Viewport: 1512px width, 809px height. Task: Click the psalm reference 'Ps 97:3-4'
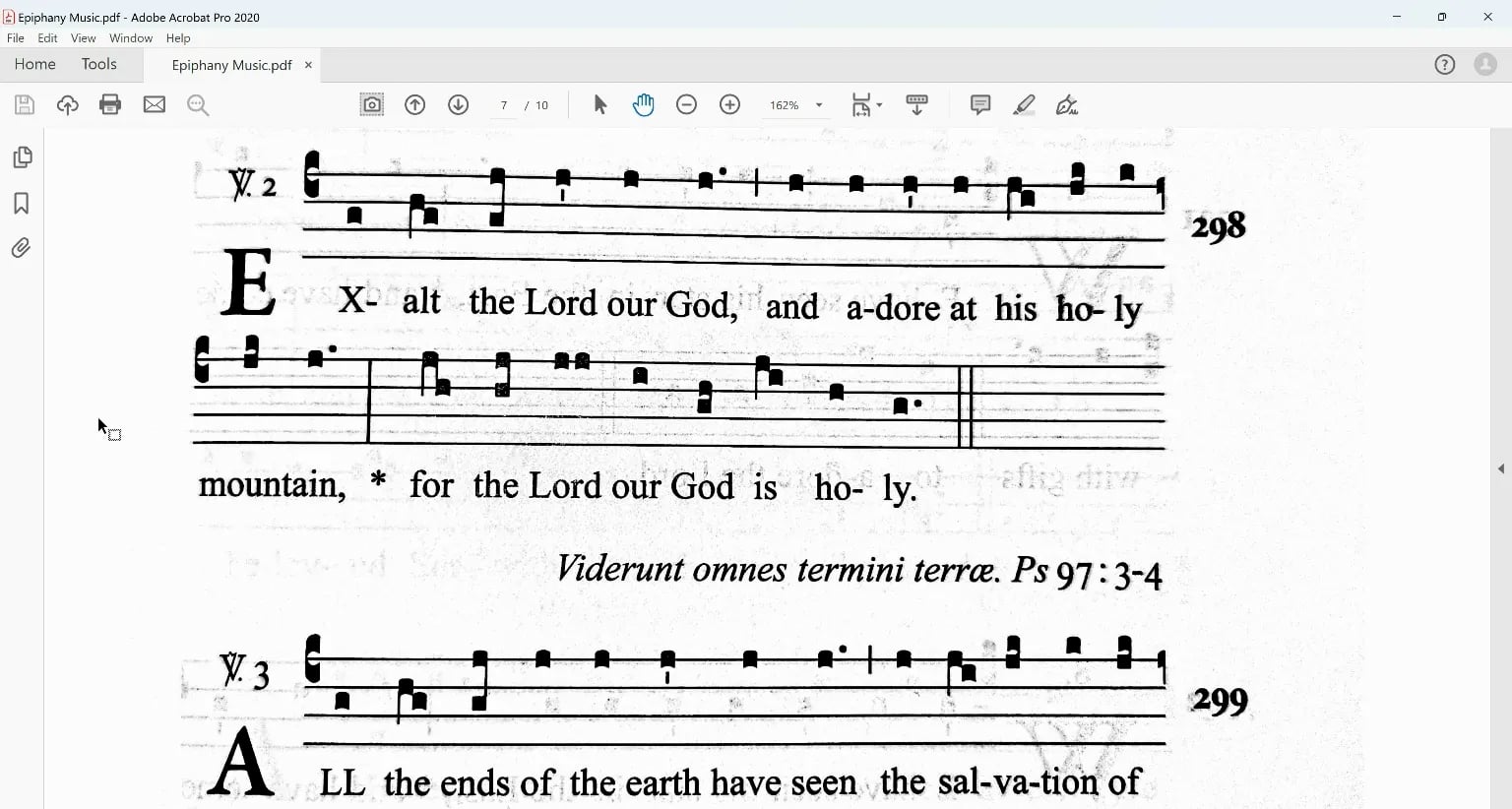[1087, 572]
